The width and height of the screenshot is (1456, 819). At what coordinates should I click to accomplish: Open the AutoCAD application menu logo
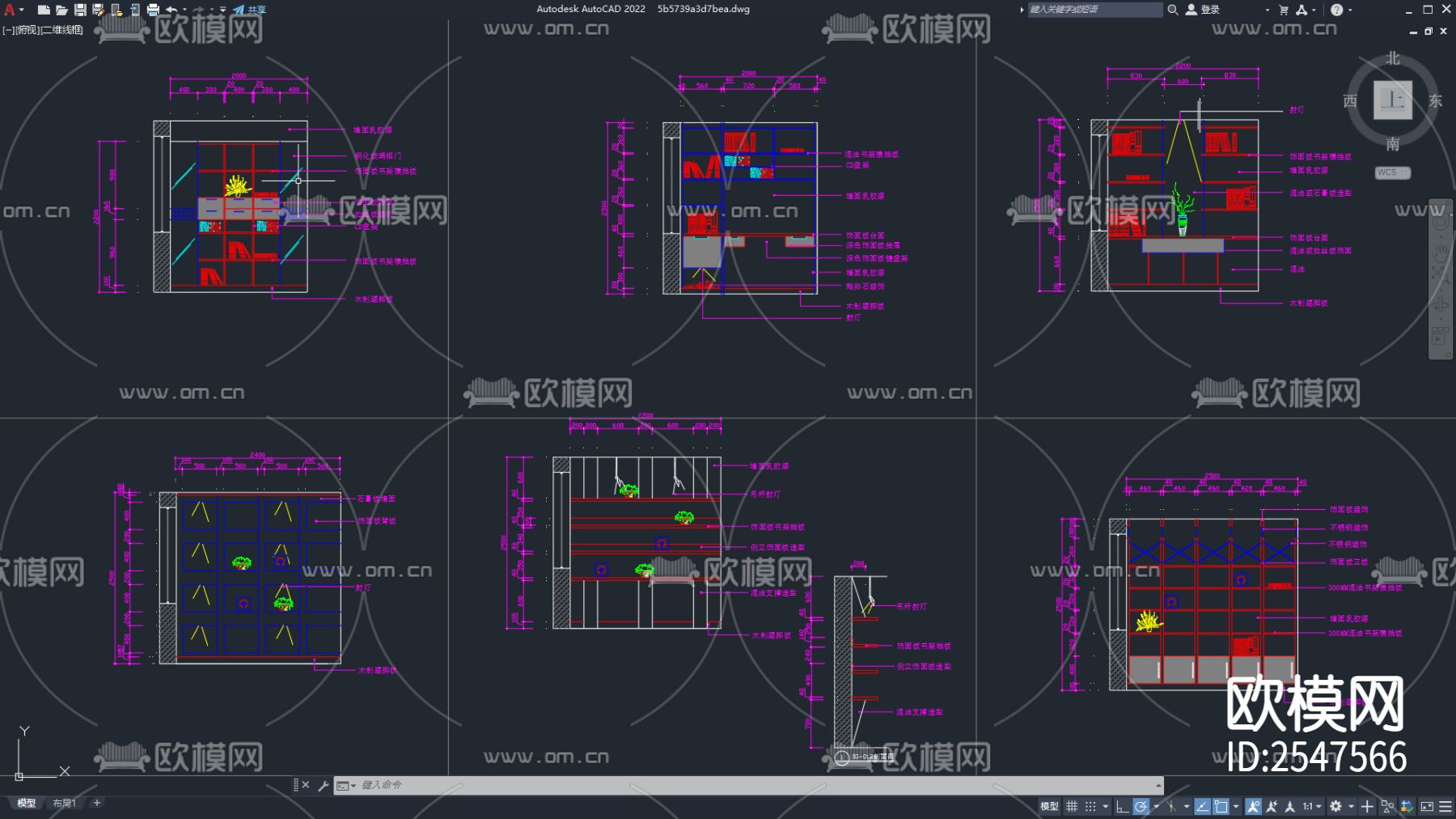(x=10, y=10)
